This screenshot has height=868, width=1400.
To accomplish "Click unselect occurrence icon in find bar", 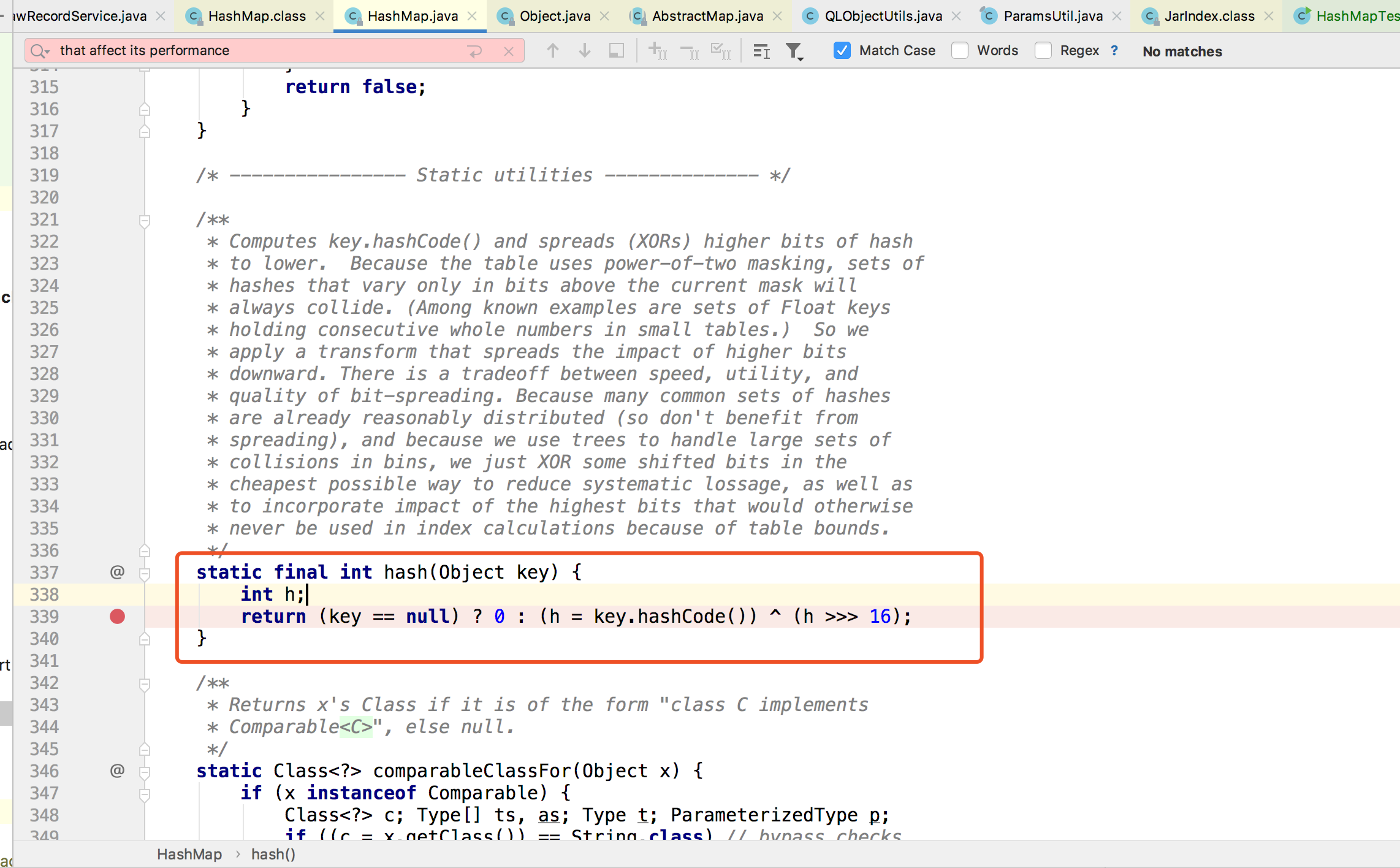I will click(690, 51).
